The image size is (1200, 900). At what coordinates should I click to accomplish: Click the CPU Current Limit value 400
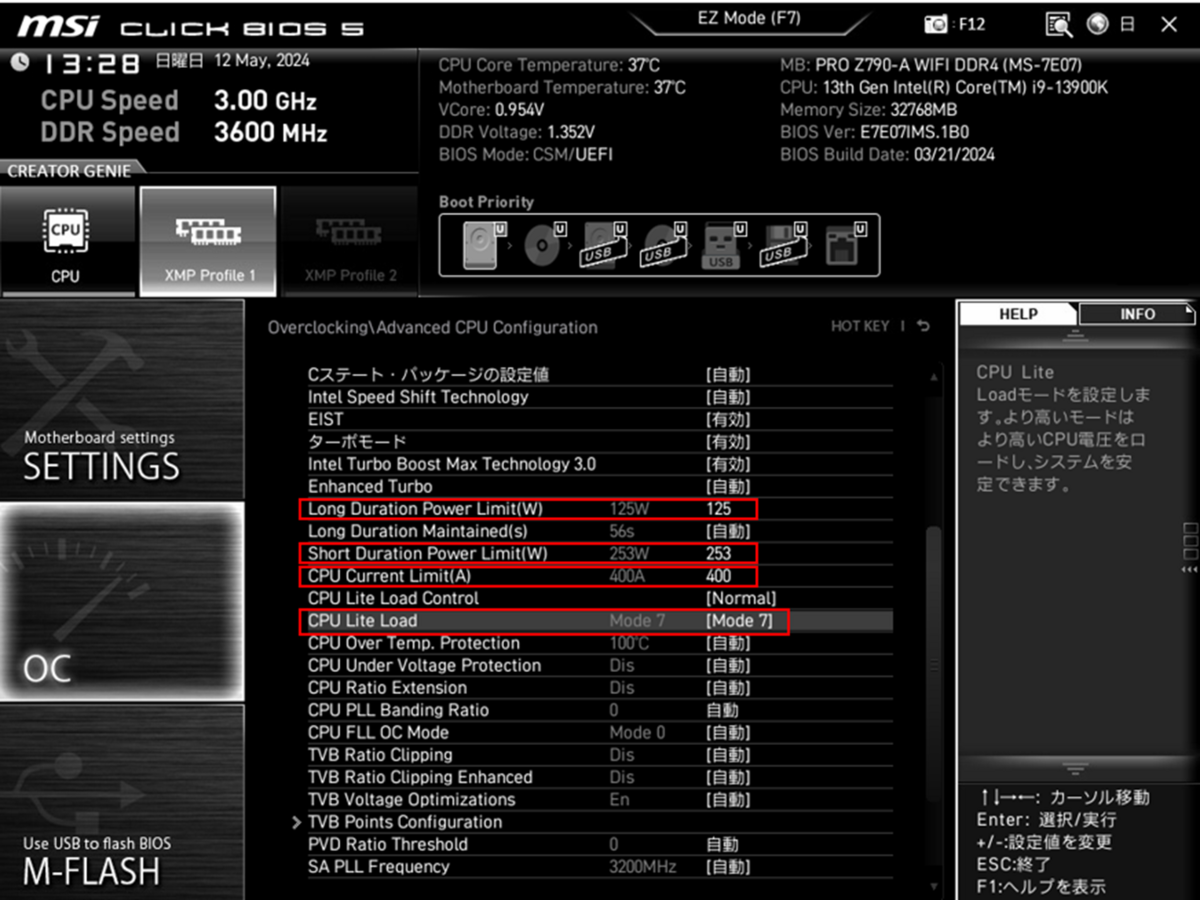pyautogui.click(x=718, y=576)
